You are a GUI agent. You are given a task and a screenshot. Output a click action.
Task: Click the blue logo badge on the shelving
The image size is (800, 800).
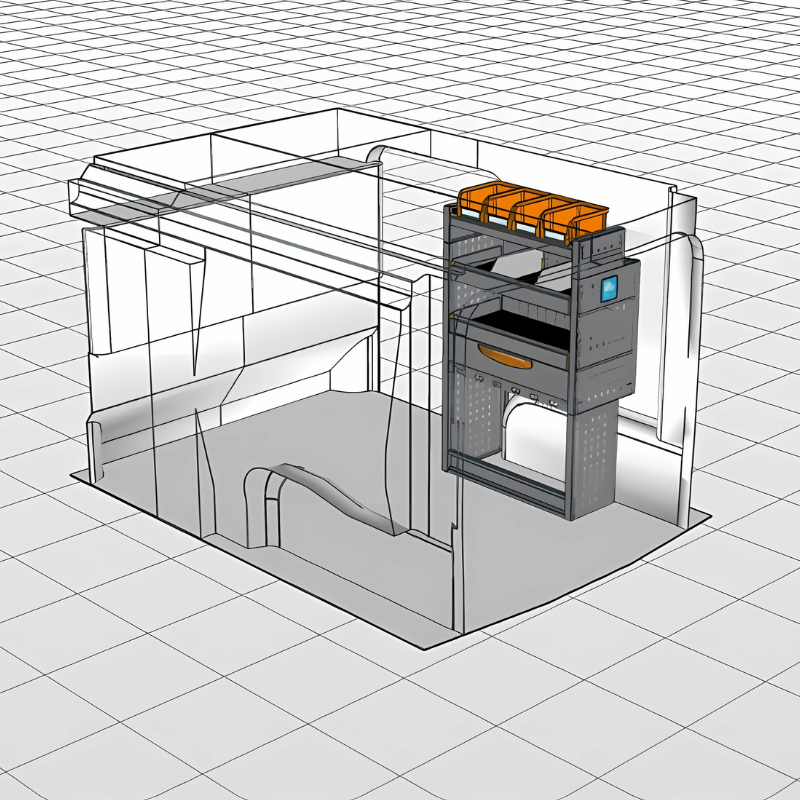coord(609,291)
